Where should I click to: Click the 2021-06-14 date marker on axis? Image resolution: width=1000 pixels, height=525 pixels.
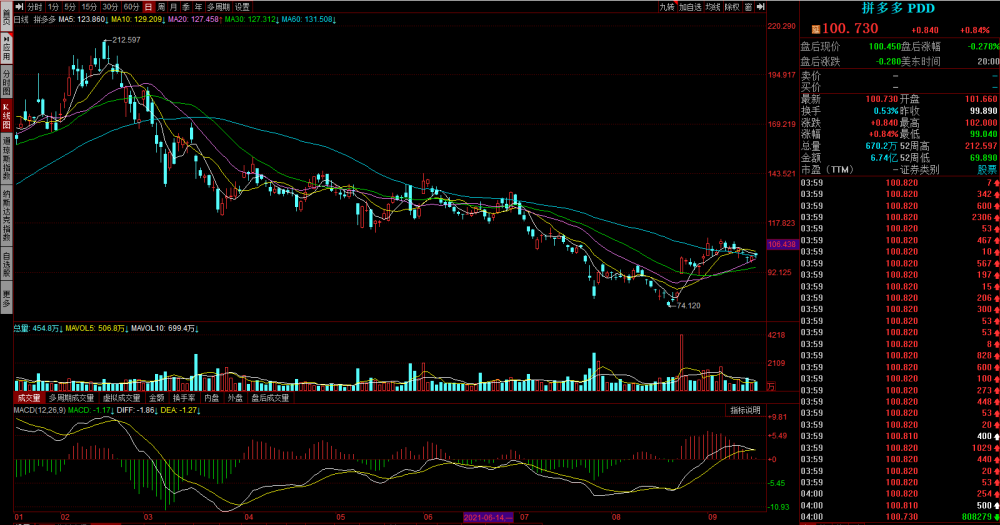[x=488, y=517]
